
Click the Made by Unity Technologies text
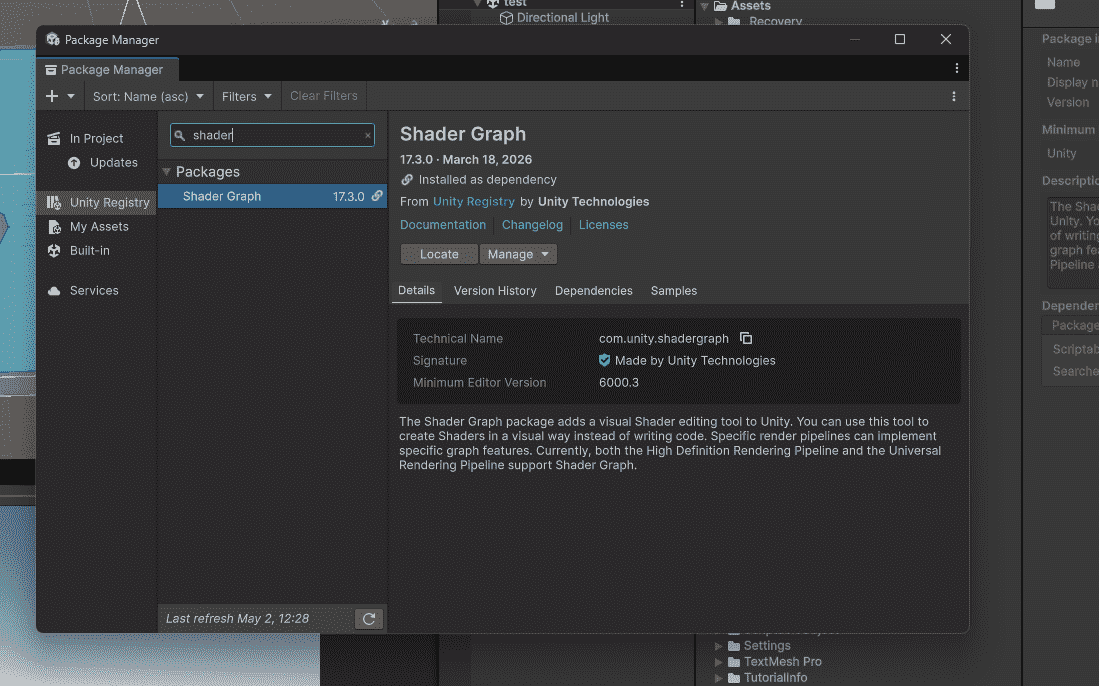695,361
